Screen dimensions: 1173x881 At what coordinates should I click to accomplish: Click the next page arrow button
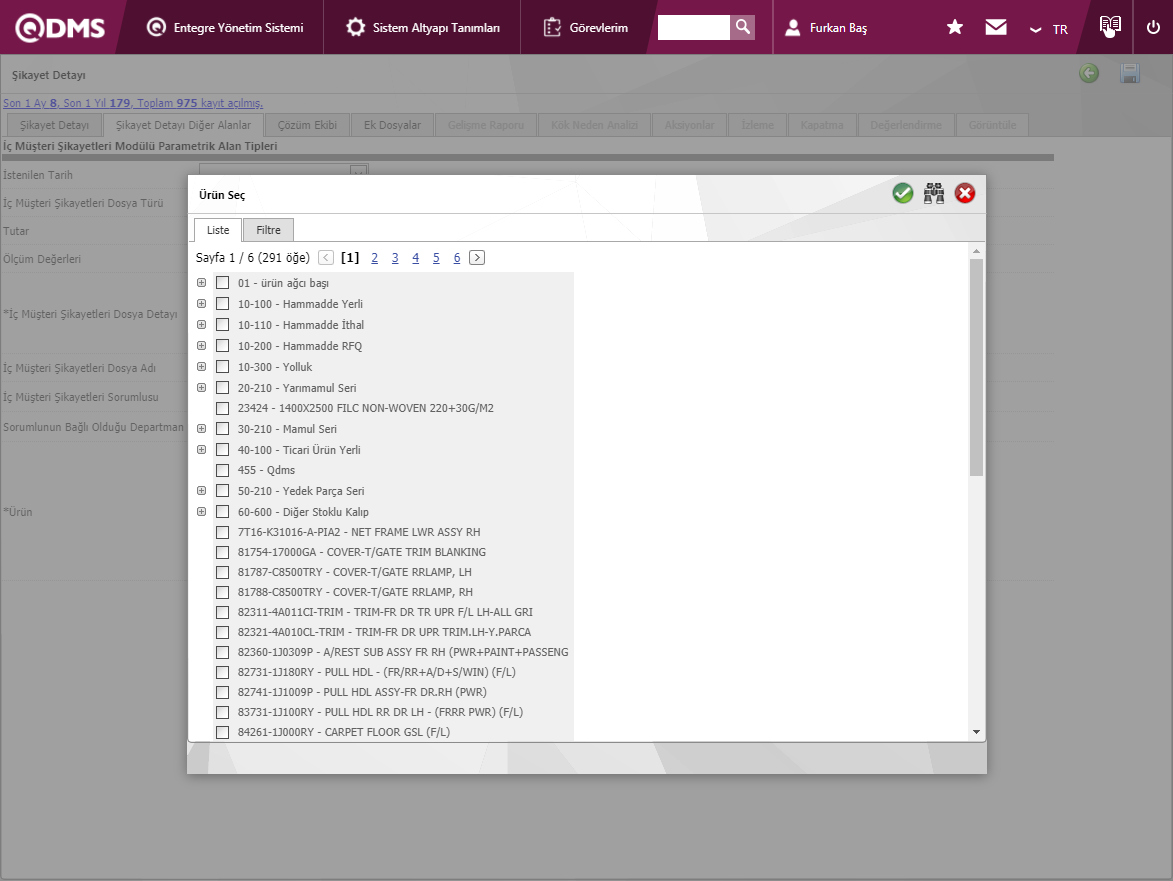(477, 258)
